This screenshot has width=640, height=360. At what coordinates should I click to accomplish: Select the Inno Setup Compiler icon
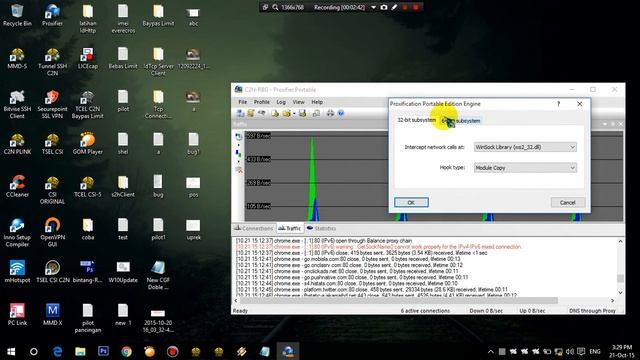tap(17, 232)
